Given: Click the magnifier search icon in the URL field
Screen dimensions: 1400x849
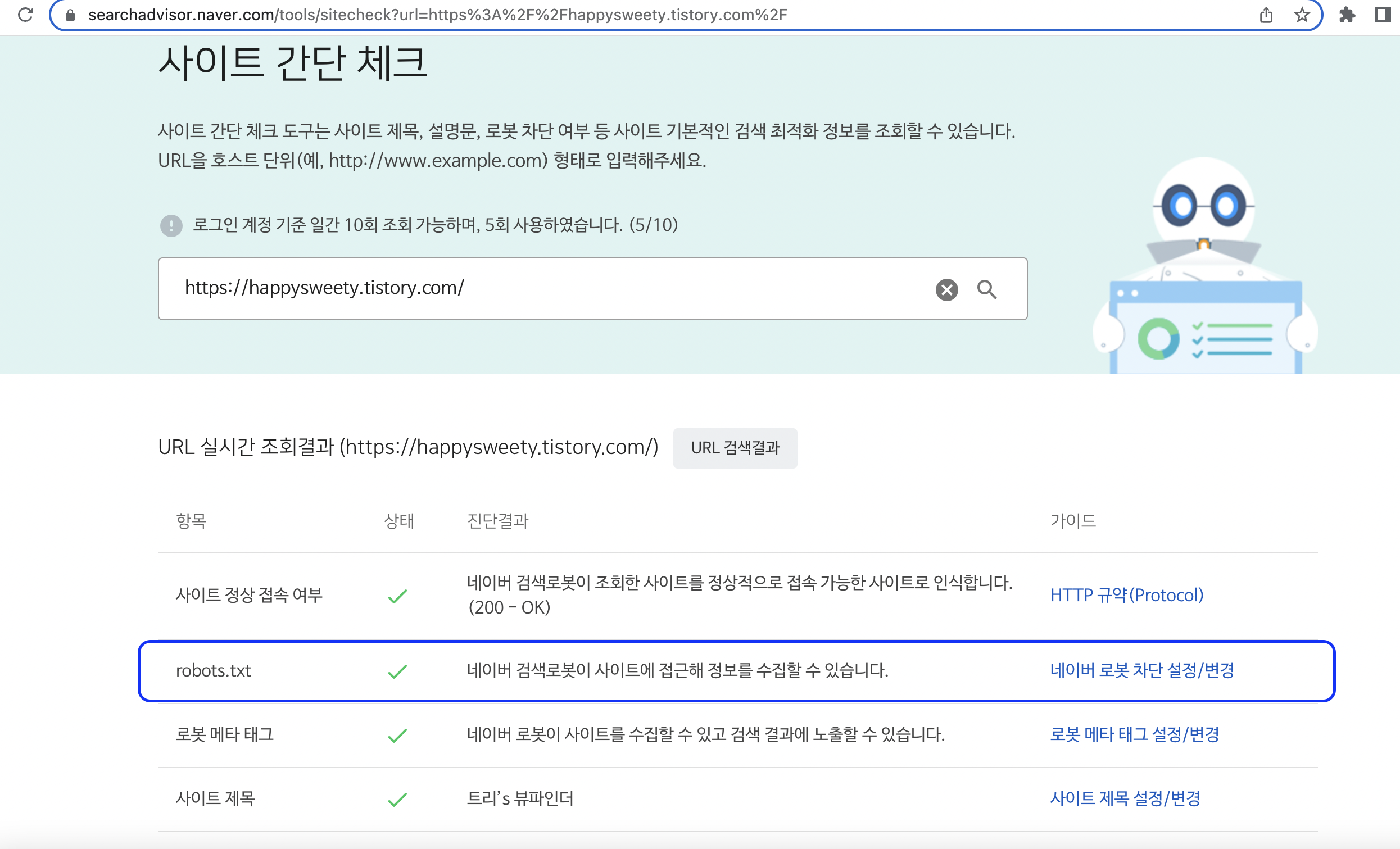Looking at the screenshot, I should pyautogui.click(x=987, y=289).
